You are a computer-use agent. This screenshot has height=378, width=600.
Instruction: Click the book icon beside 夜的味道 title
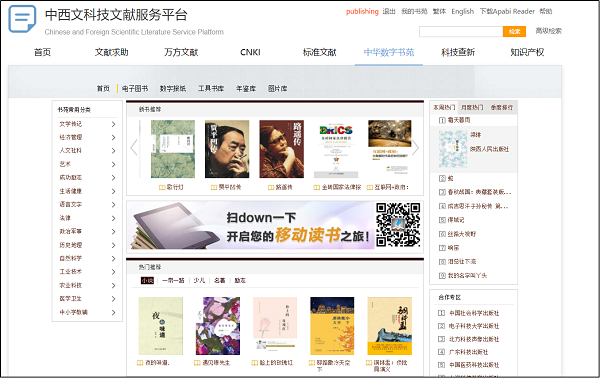[140, 363]
